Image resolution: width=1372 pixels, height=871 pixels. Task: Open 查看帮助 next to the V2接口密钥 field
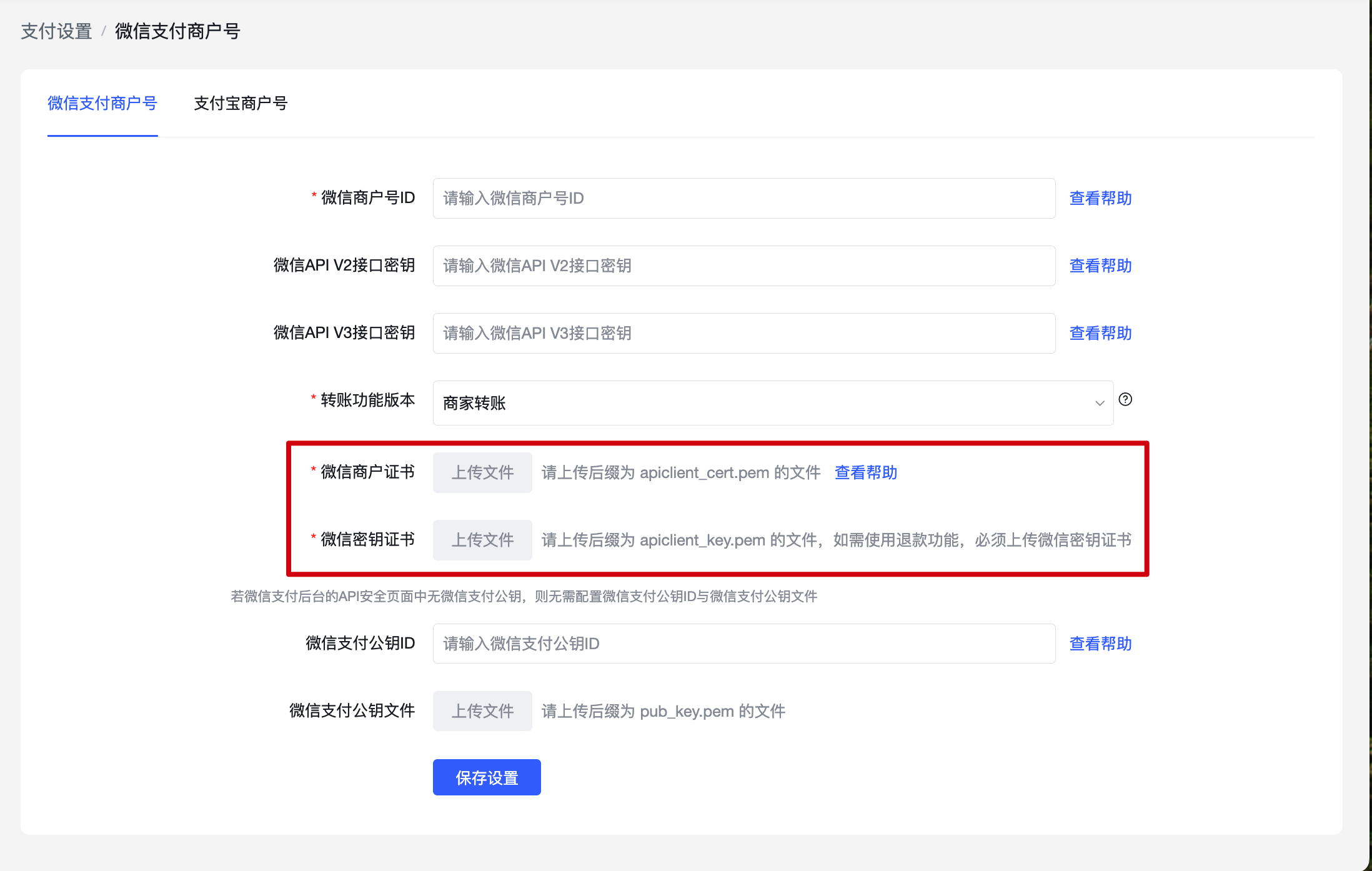(1100, 266)
